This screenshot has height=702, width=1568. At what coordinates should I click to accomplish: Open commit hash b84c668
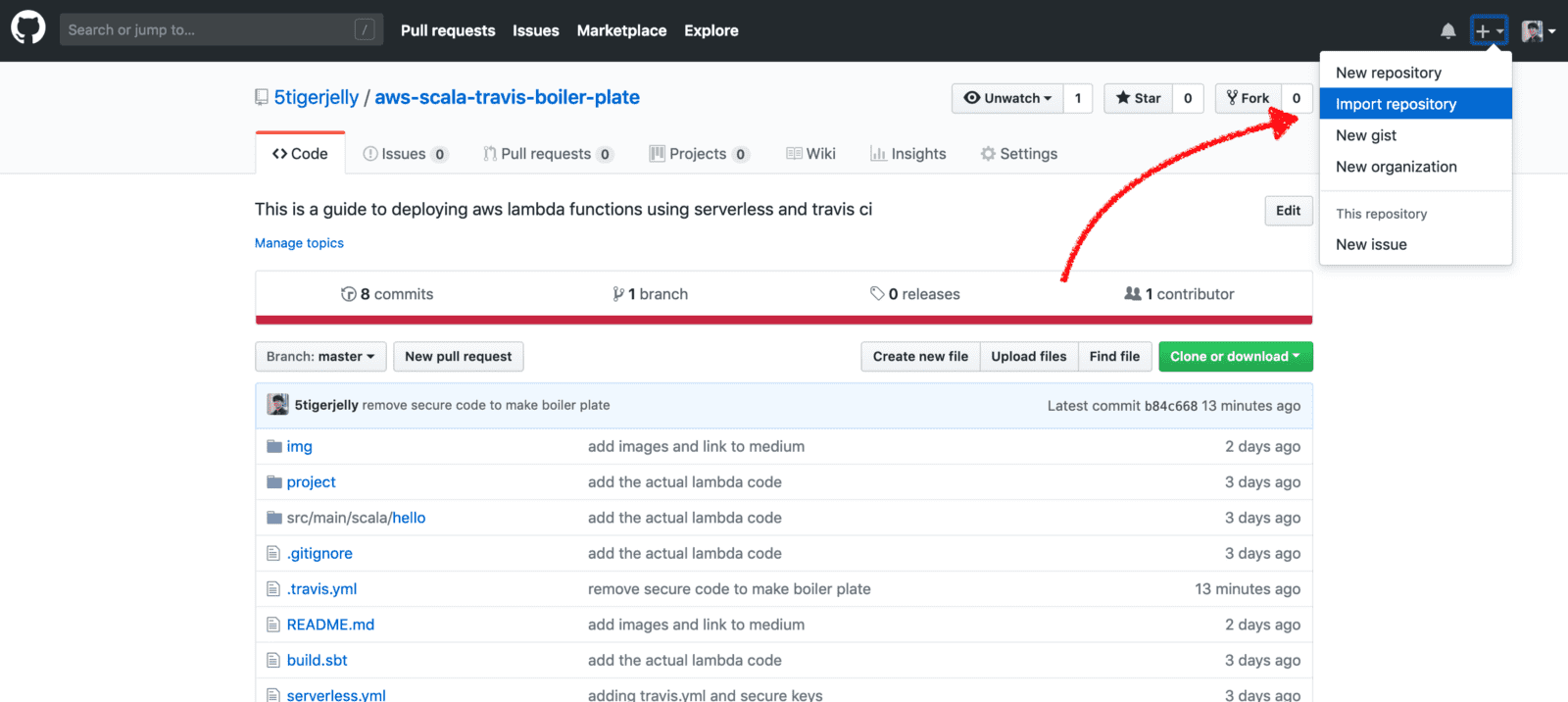[x=1171, y=406]
